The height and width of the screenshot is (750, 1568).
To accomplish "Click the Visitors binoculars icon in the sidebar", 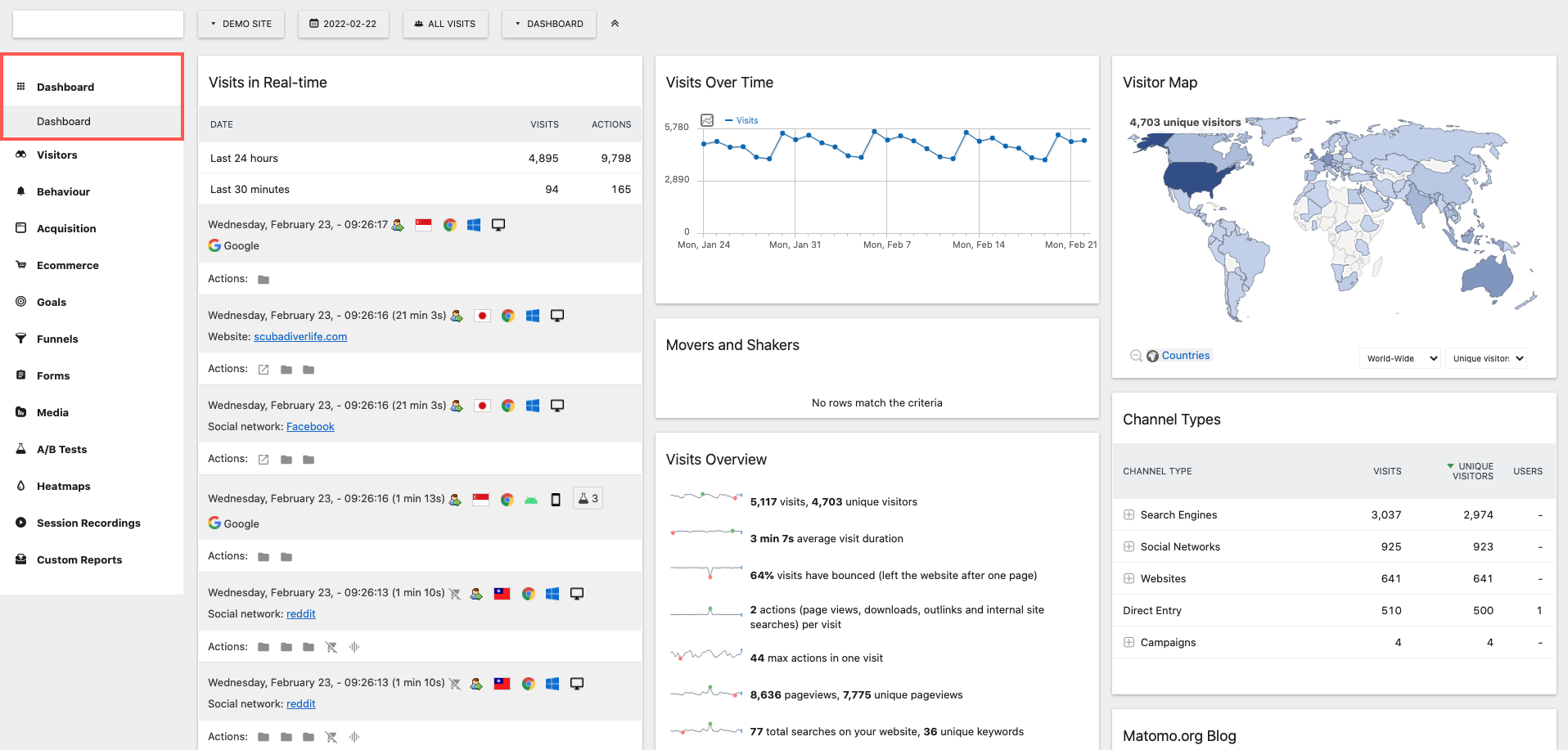I will point(21,155).
